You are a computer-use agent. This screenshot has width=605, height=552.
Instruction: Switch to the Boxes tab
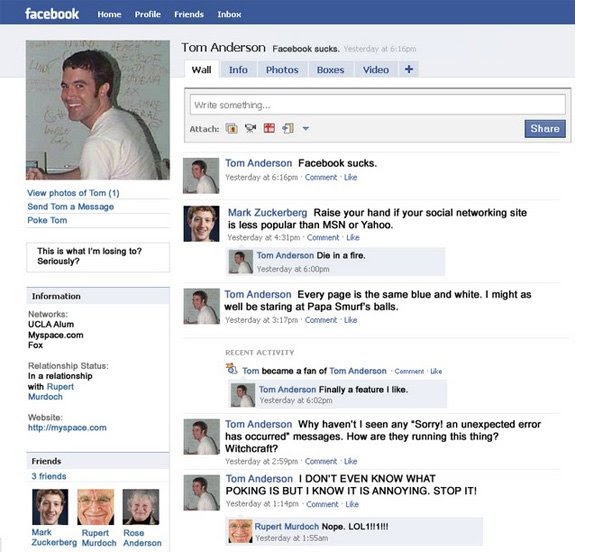(330, 70)
